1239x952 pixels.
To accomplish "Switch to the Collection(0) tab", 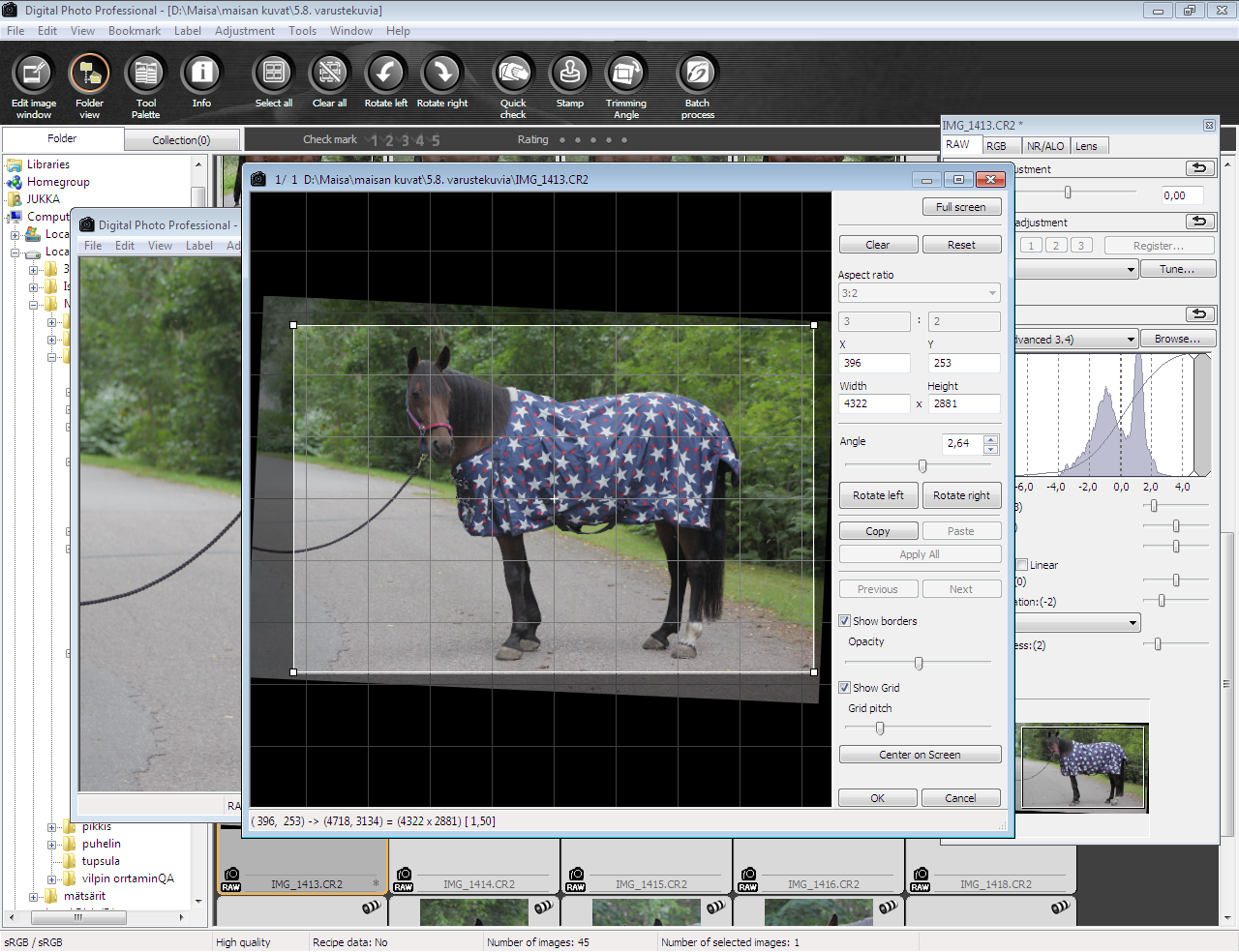I will [x=181, y=140].
